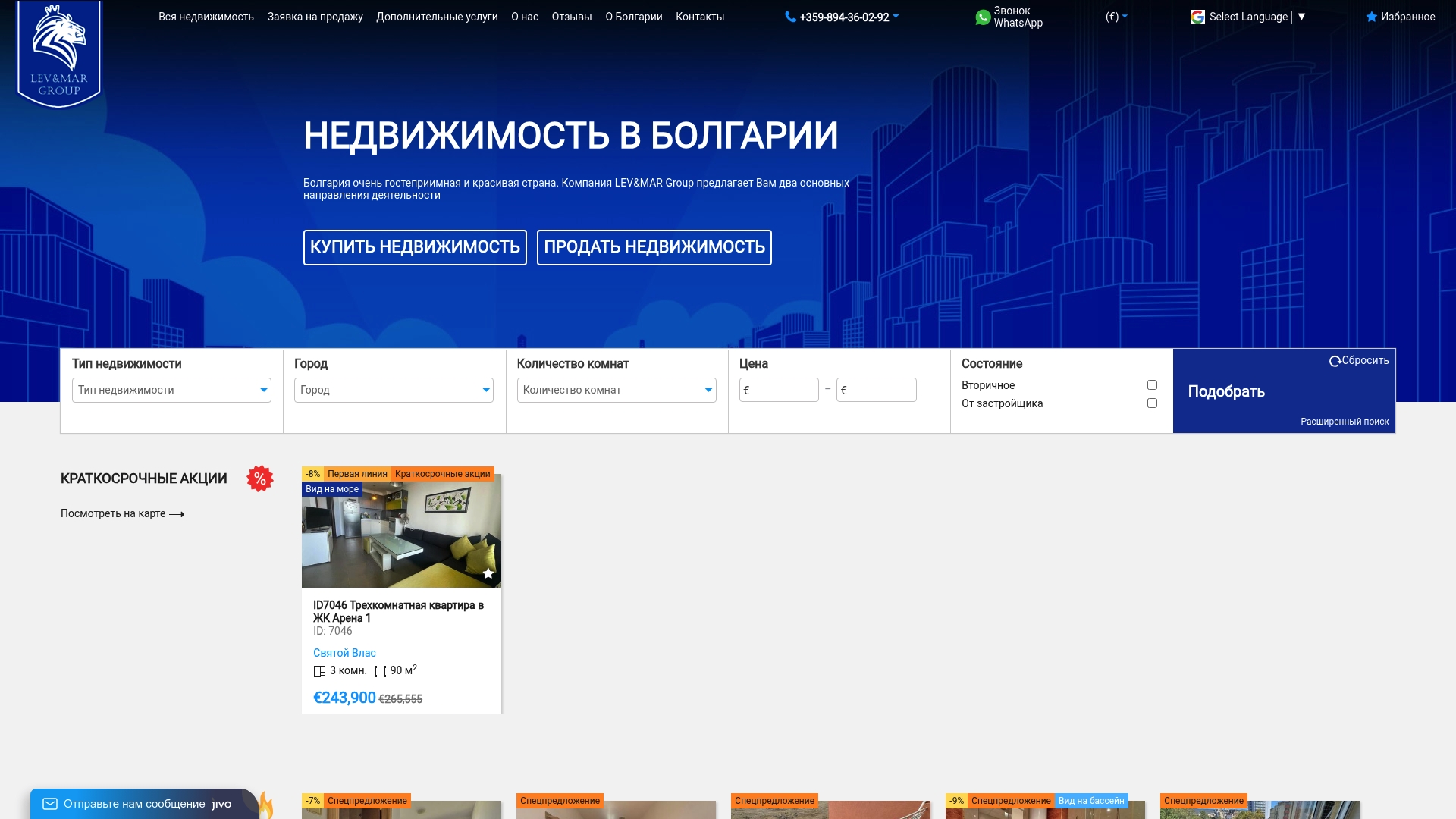This screenshot has width=1456, height=819.
Task: Open the Тип недвижимости dropdown
Action: [x=171, y=390]
